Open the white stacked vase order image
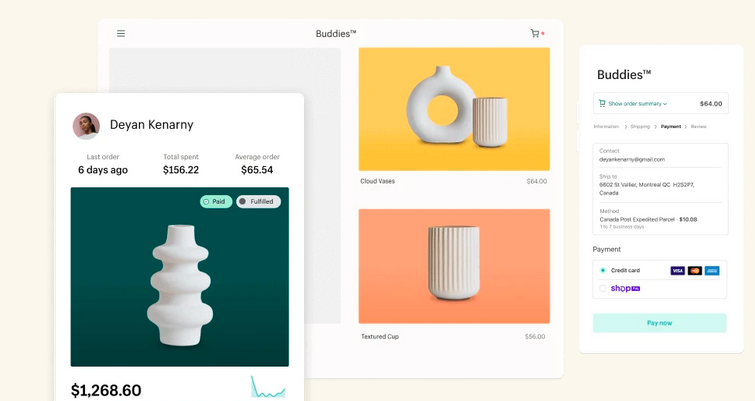This screenshot has width=755, height=401. pos(180,277)
